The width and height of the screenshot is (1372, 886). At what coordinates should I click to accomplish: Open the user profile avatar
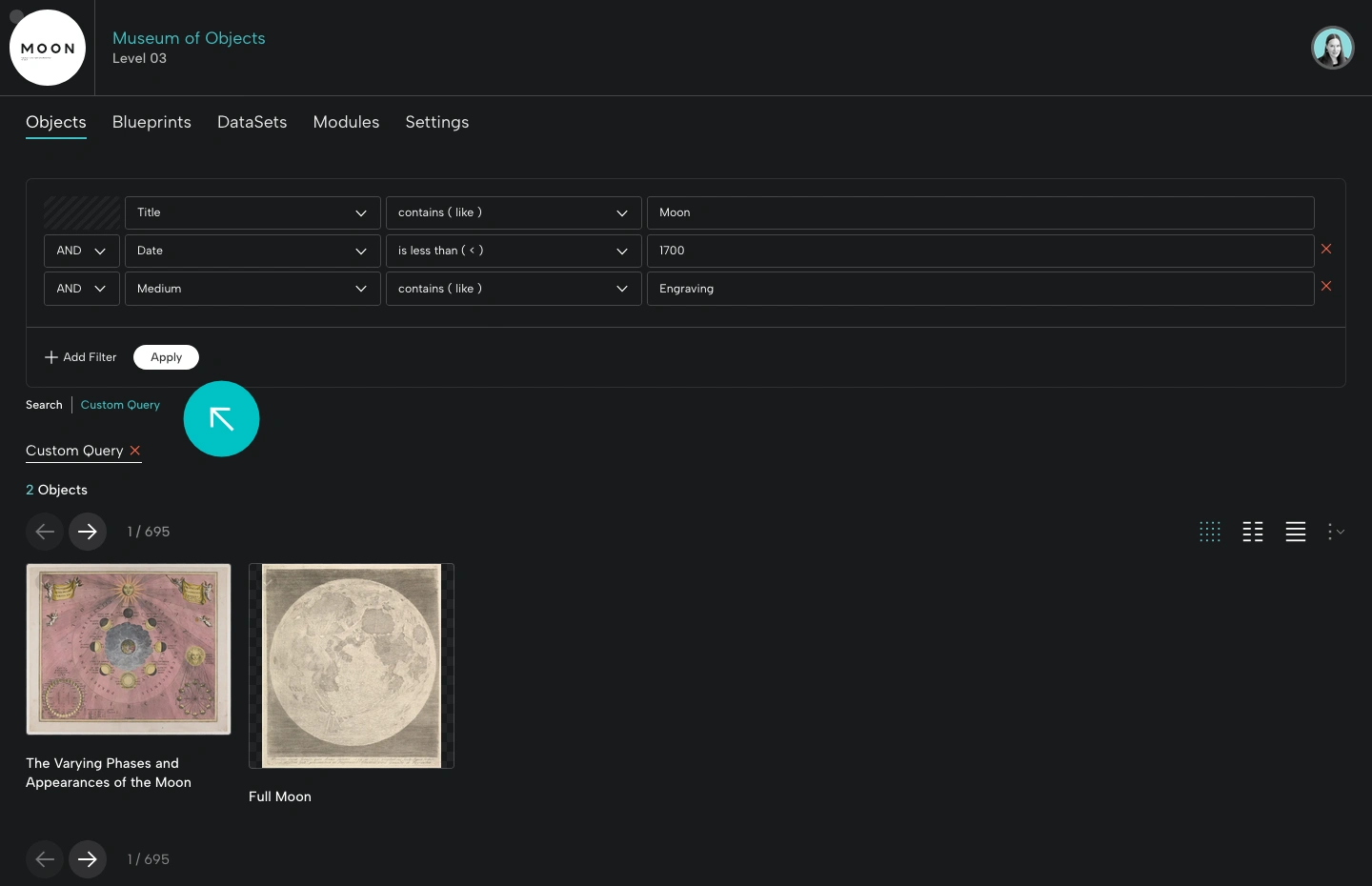tap(1332, 47)
